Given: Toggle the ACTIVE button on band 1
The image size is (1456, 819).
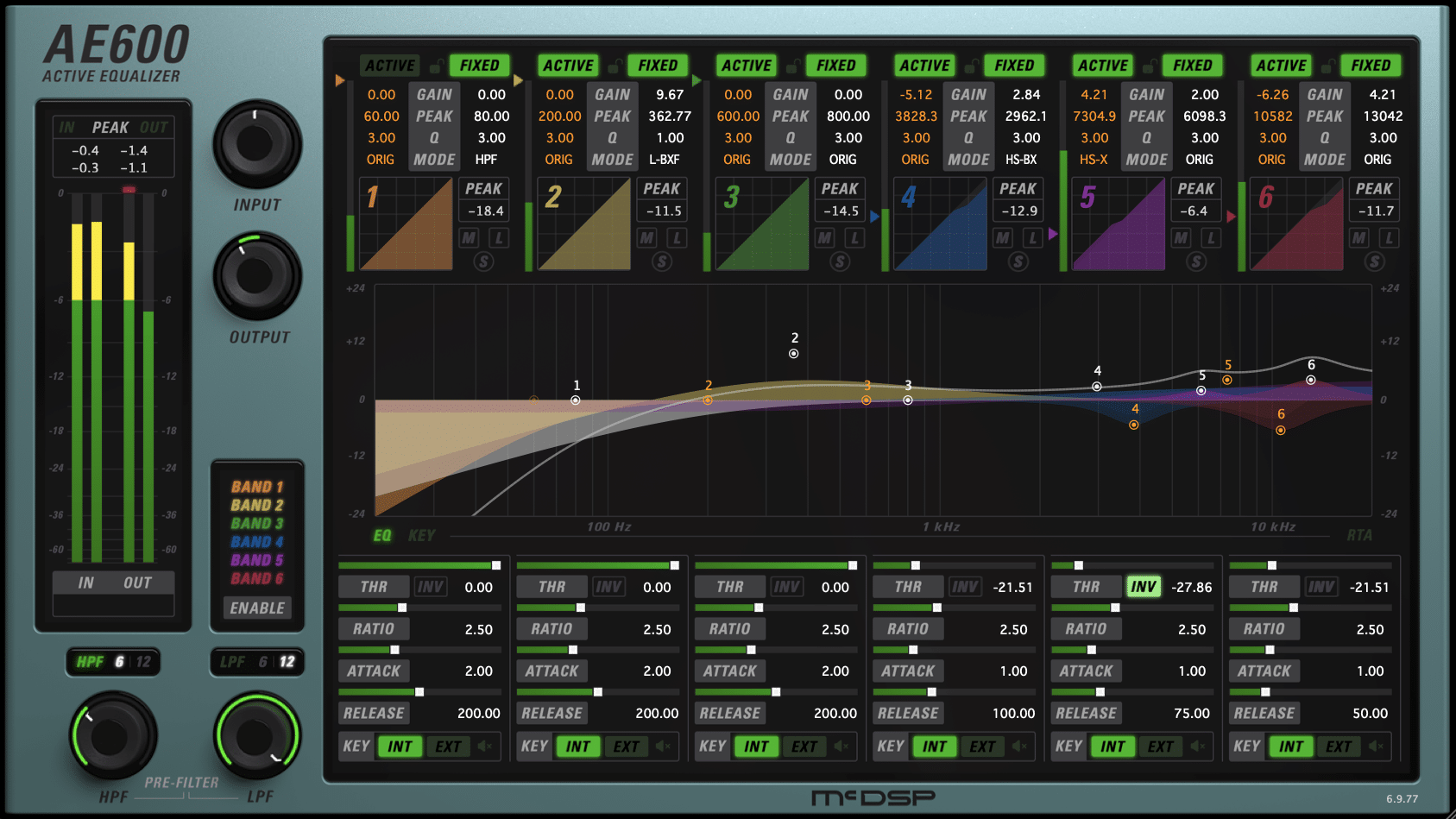Looking at the screenshot, I should (x=390, y=66).
